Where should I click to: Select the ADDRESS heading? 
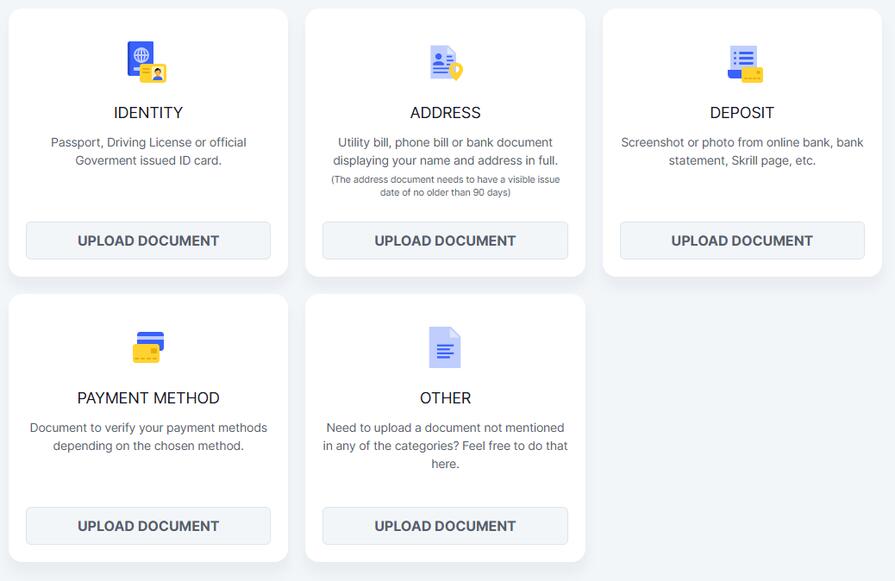[444, 112]
